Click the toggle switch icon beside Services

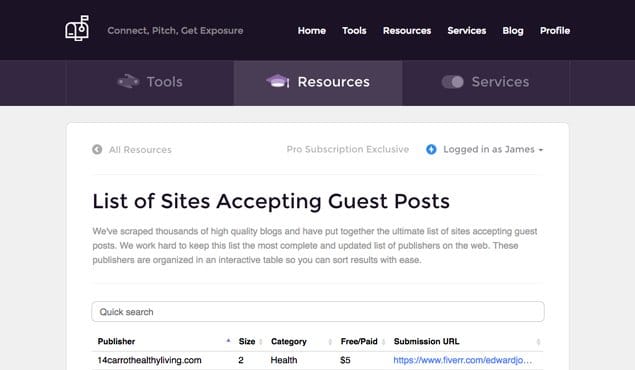coord(452,82)
